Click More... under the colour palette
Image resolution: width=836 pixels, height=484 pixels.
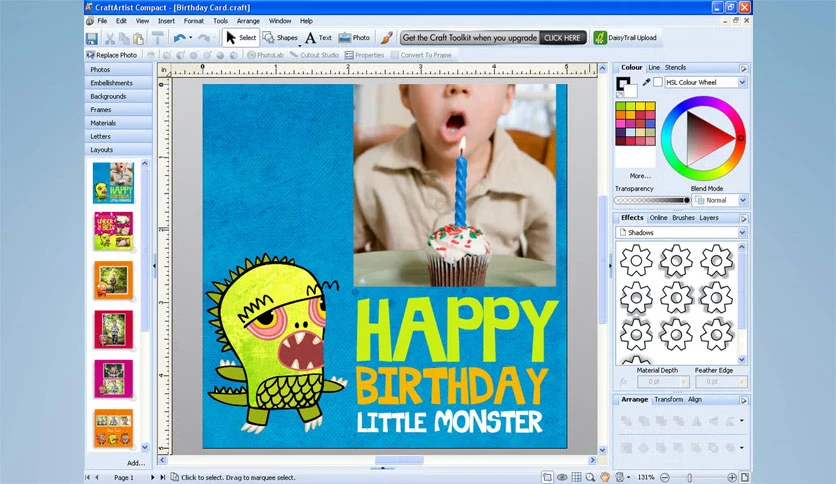click(640, 175)
